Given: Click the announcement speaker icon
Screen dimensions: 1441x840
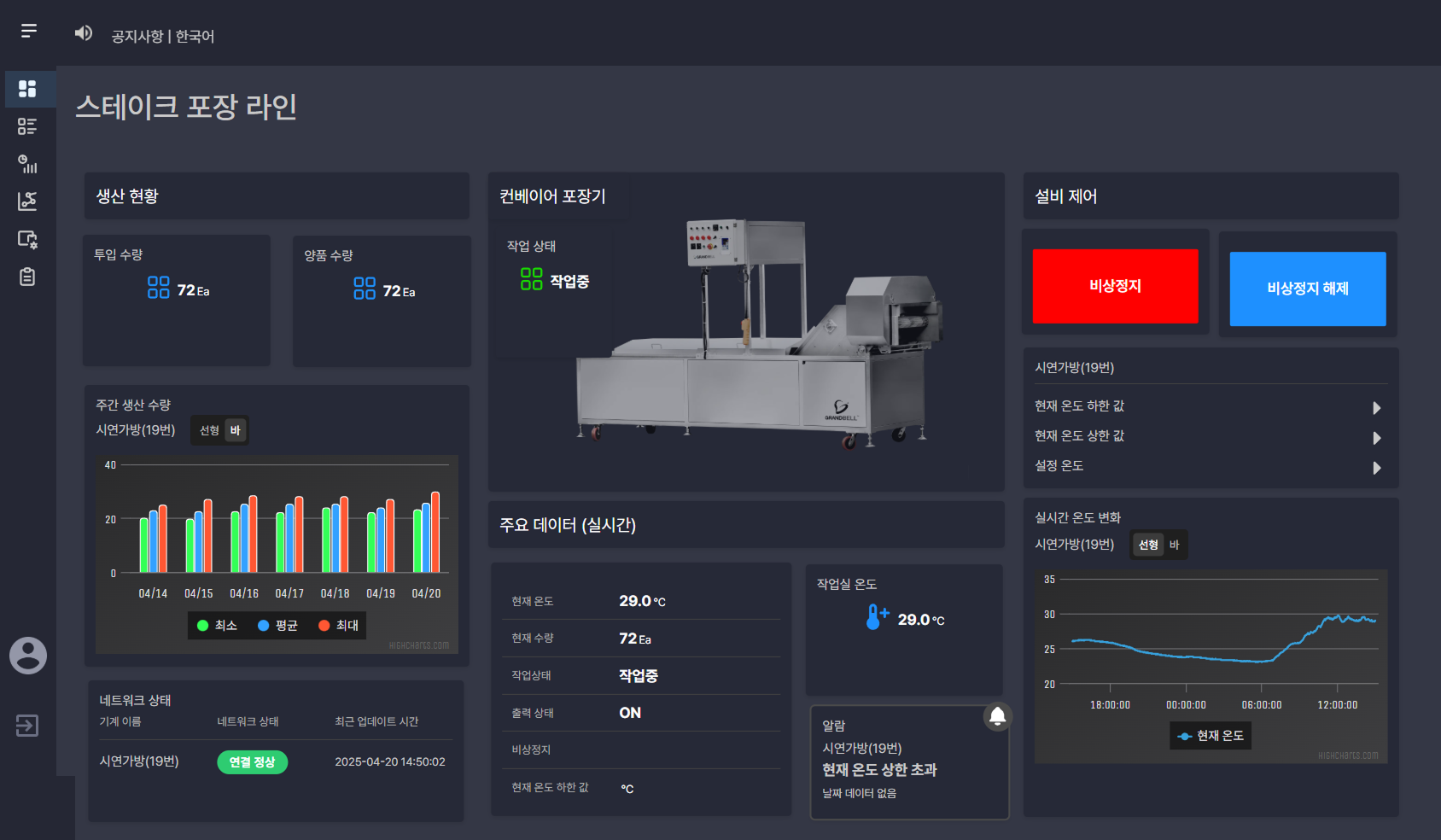Looking at the screenshot, I should (83, 32).
